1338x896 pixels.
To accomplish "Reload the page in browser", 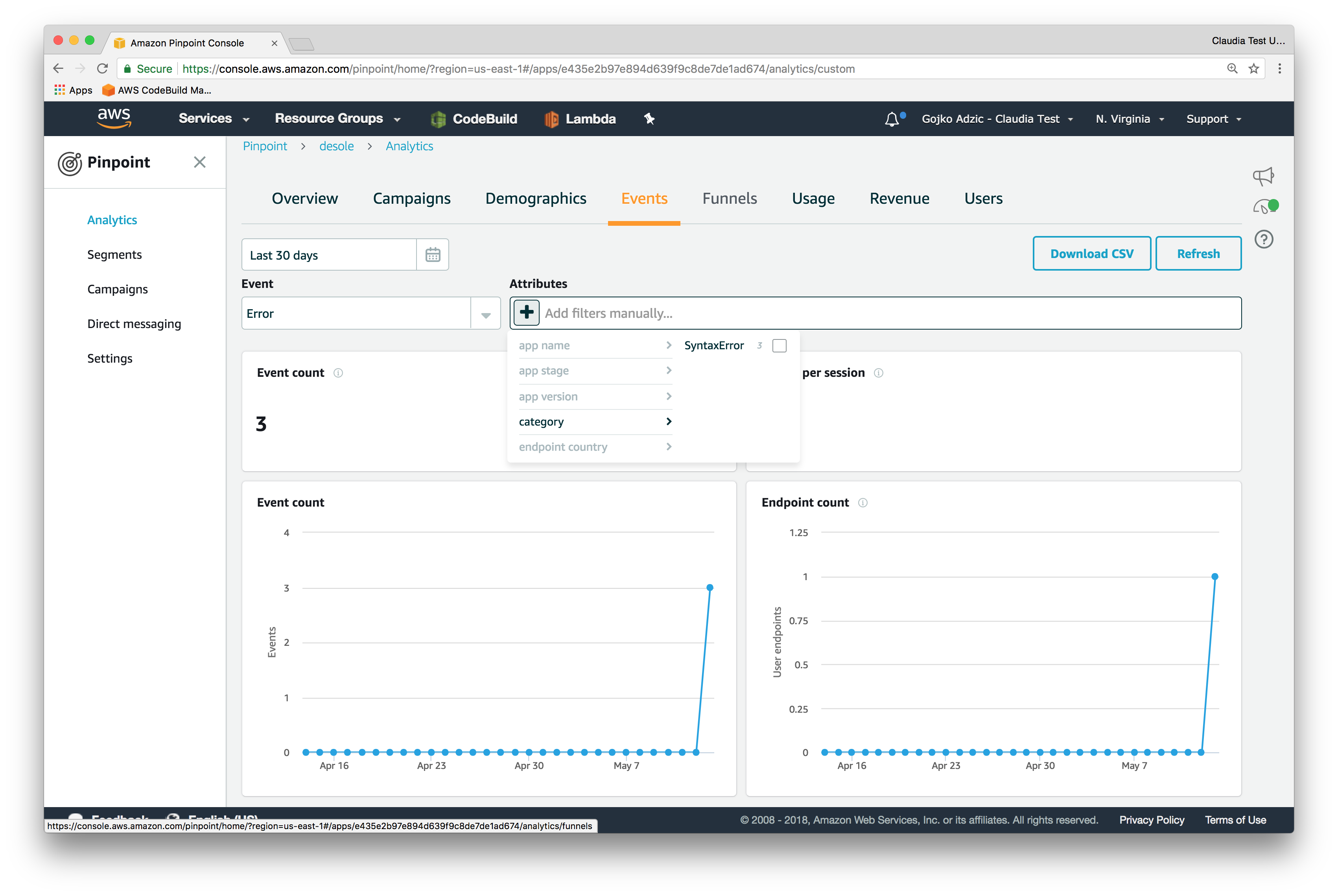I will [102, 68].
